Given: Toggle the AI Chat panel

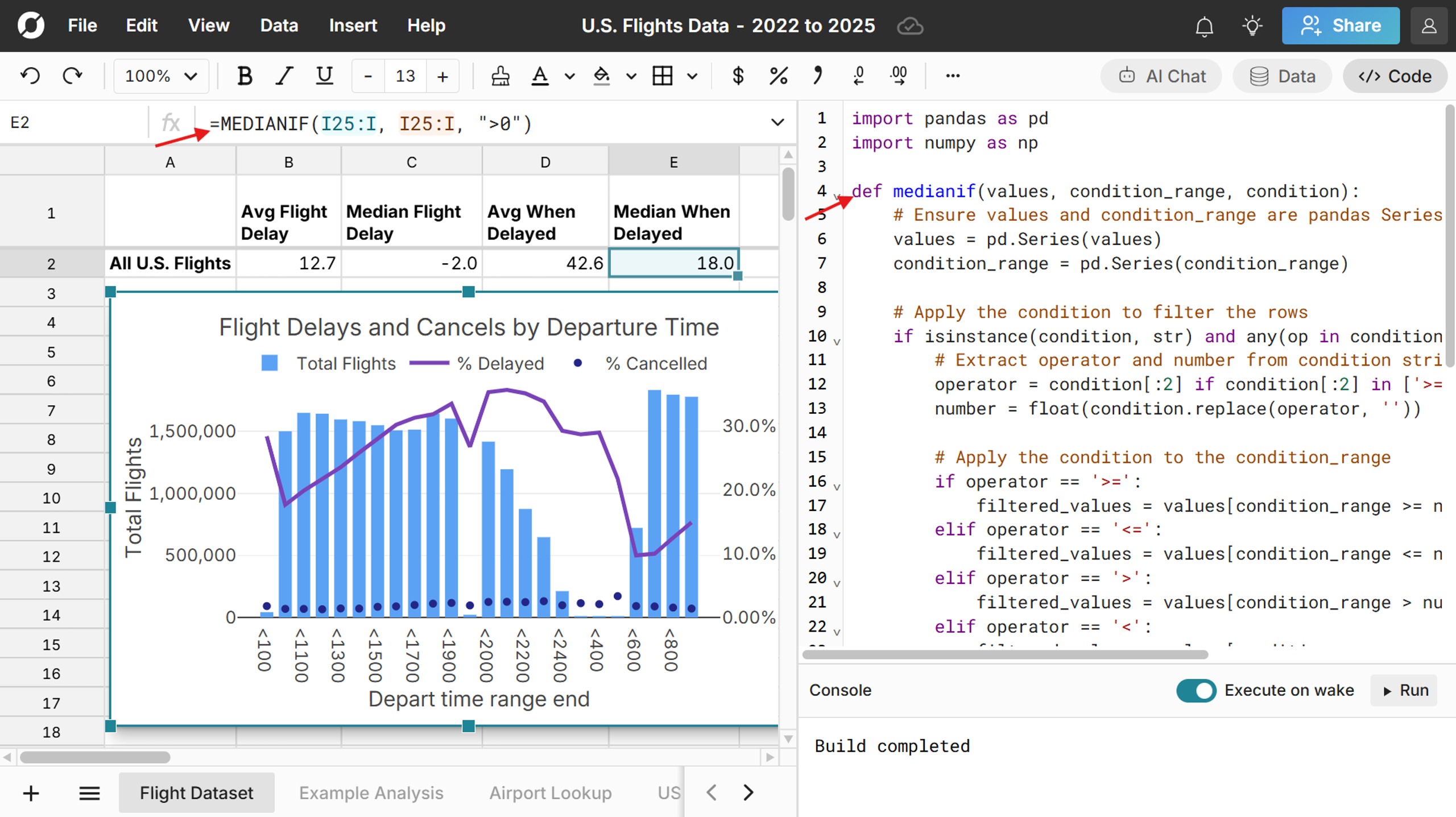Looking at the screenshot, I should click(1161, 76).
